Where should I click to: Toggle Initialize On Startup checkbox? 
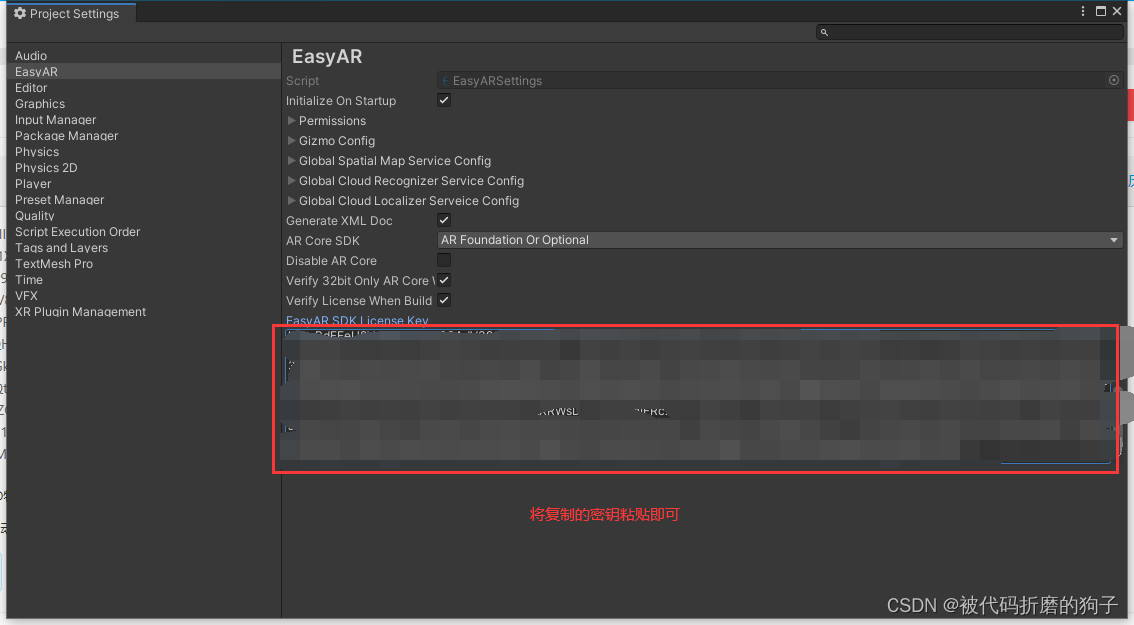point(444,100)
